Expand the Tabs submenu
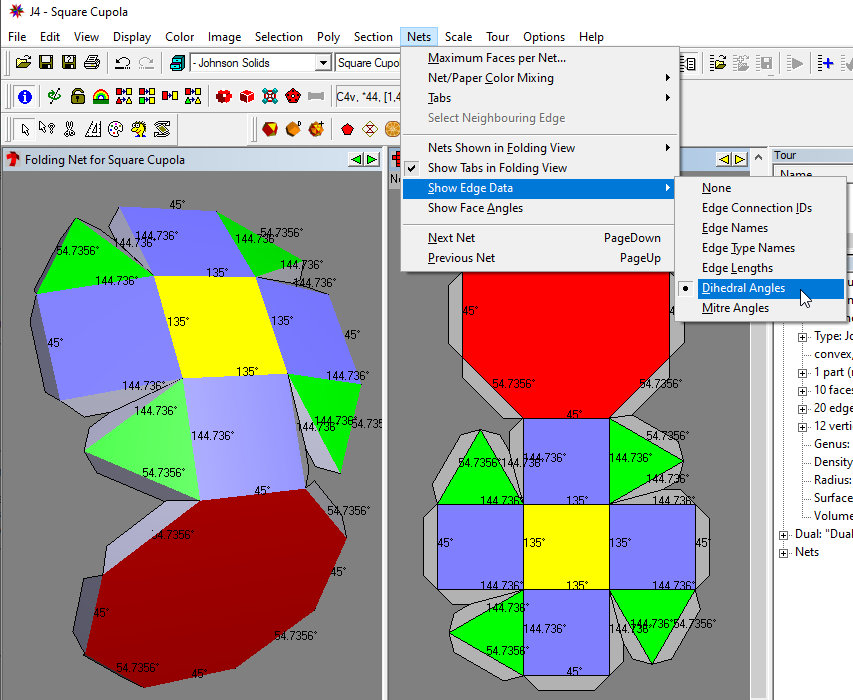 pyautogui.click(x=540, y=98)
